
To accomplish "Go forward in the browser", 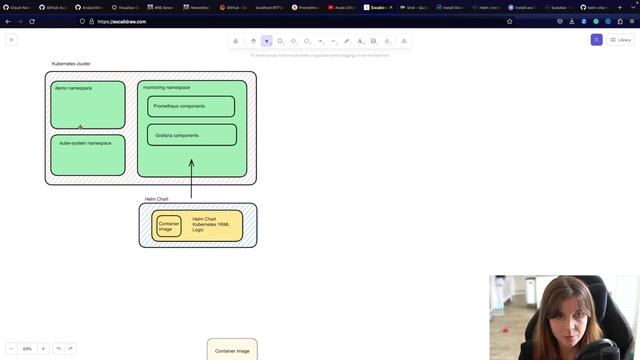I will pos(20,21).
